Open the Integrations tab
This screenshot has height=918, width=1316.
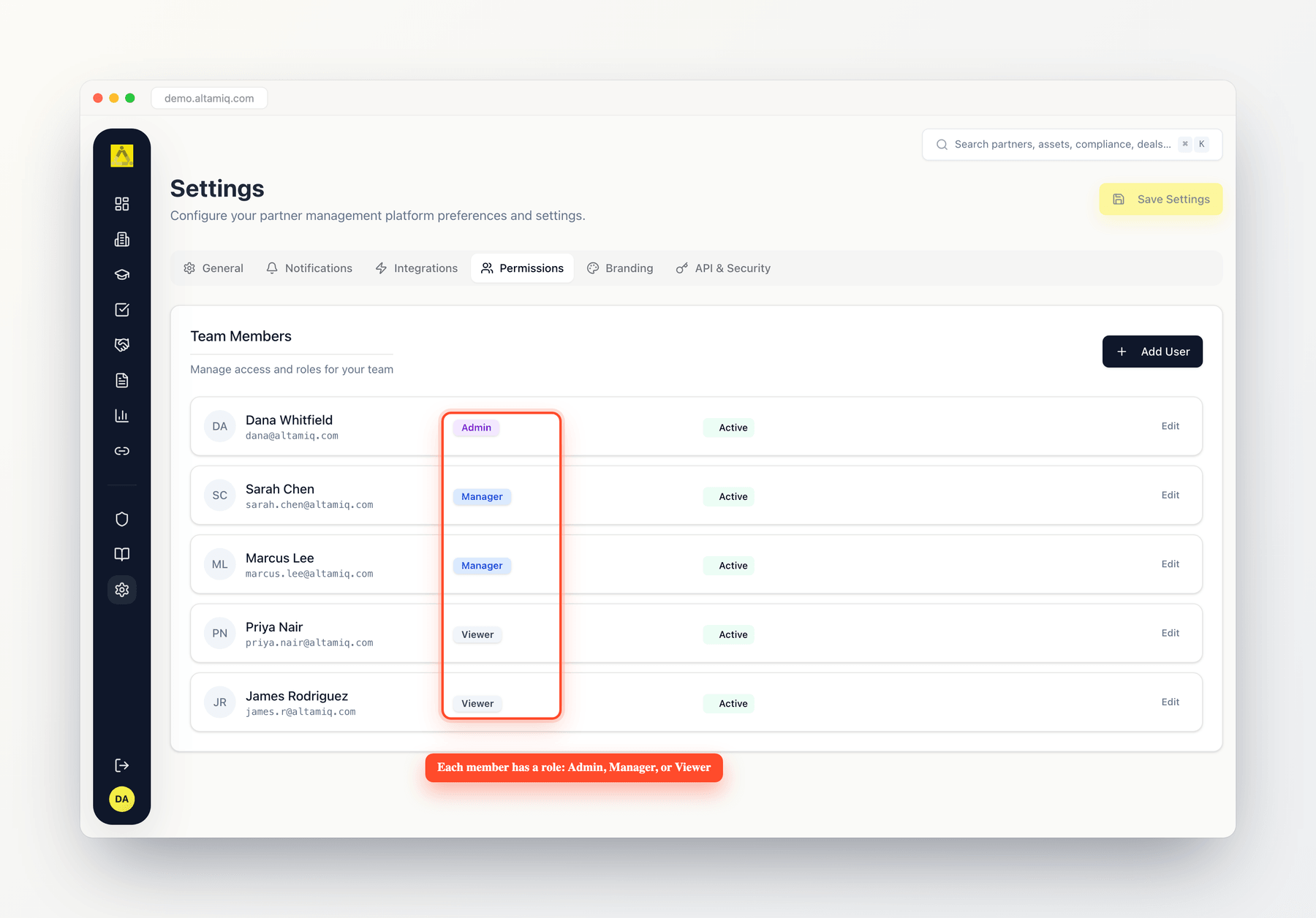(x=417, y=268)
